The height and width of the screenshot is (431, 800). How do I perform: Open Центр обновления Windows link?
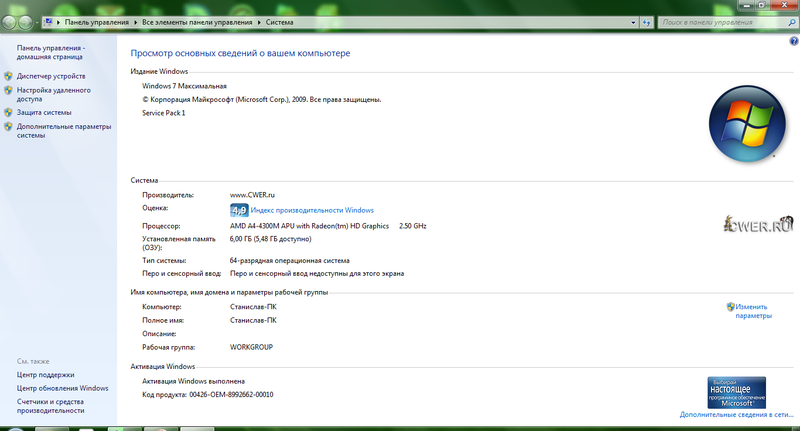click(x=62, y=388)
